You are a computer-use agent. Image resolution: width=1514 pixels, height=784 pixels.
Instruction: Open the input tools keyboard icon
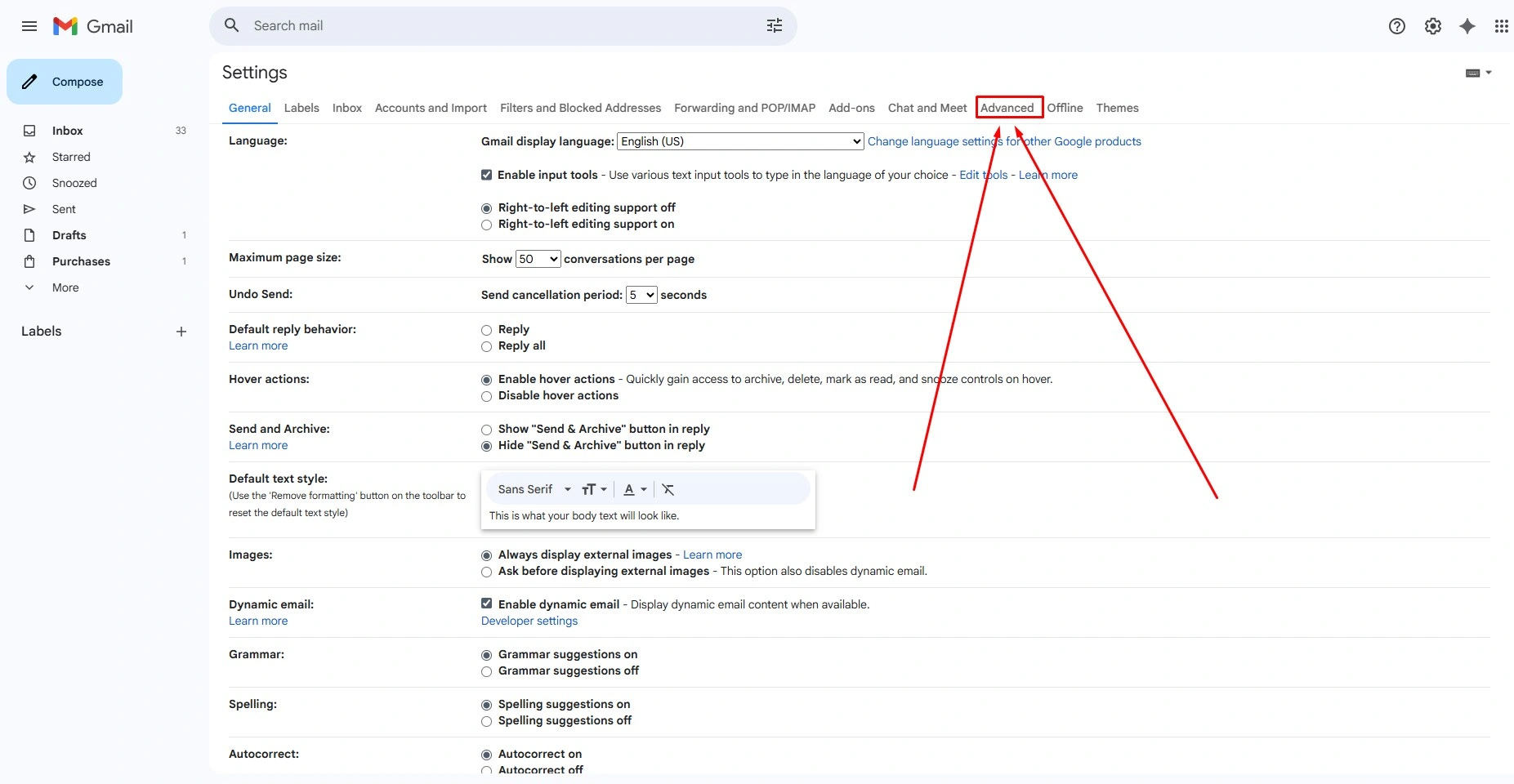[1472, 73]
